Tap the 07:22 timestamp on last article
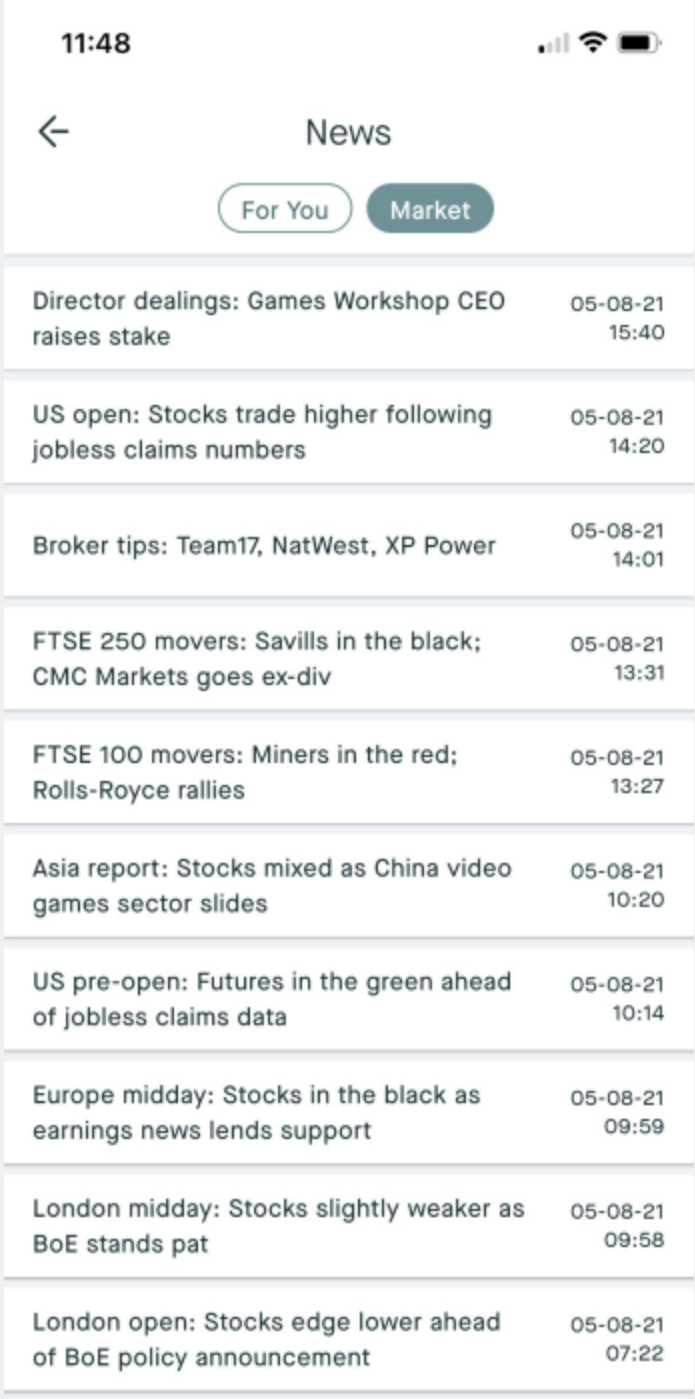The width and height of the screenshot is (695, 1399). click(x=636, y=1354)
